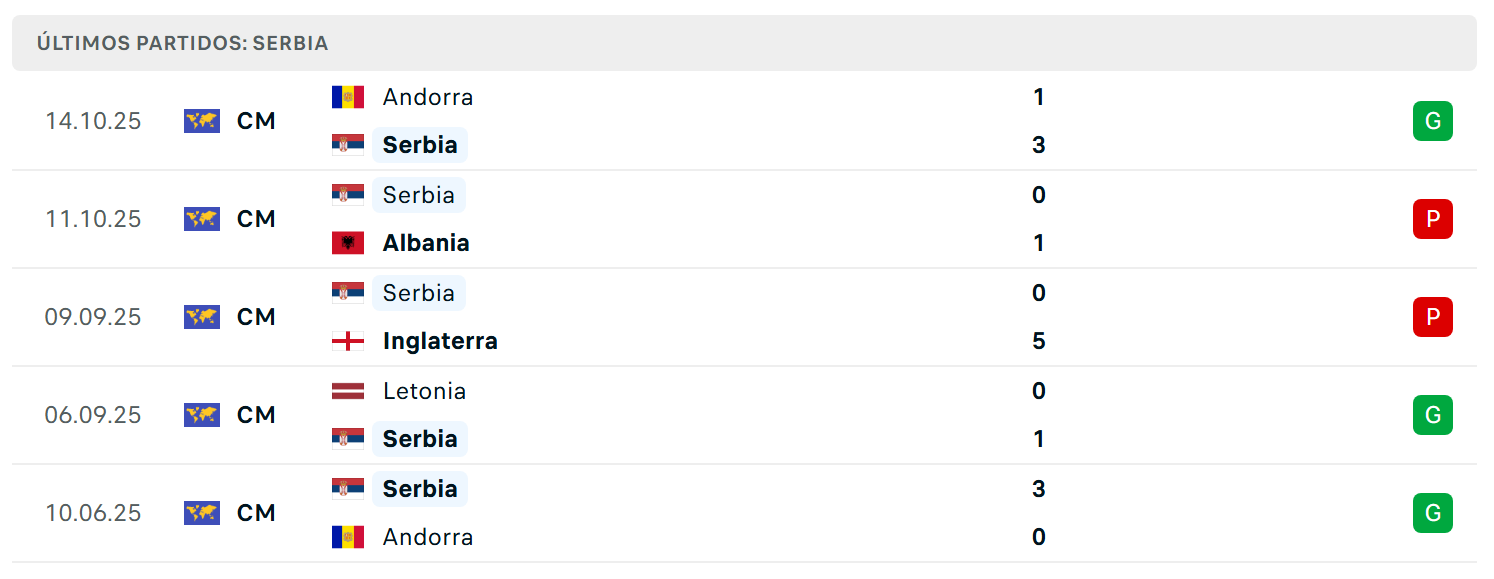Image resolution: width=1494 pixels, height=579 pixels.
Task: Click the Letonia flag icon
Action: coord(348,391)
